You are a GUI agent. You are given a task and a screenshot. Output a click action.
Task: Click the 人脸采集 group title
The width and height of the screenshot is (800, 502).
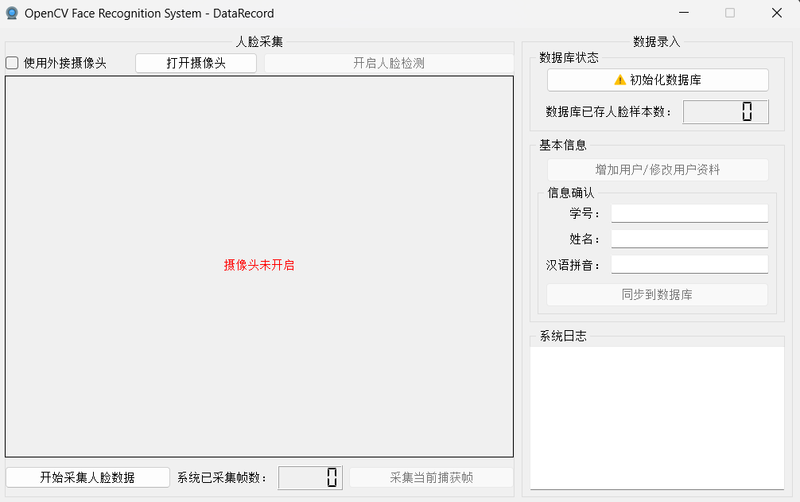coord(259,42)
